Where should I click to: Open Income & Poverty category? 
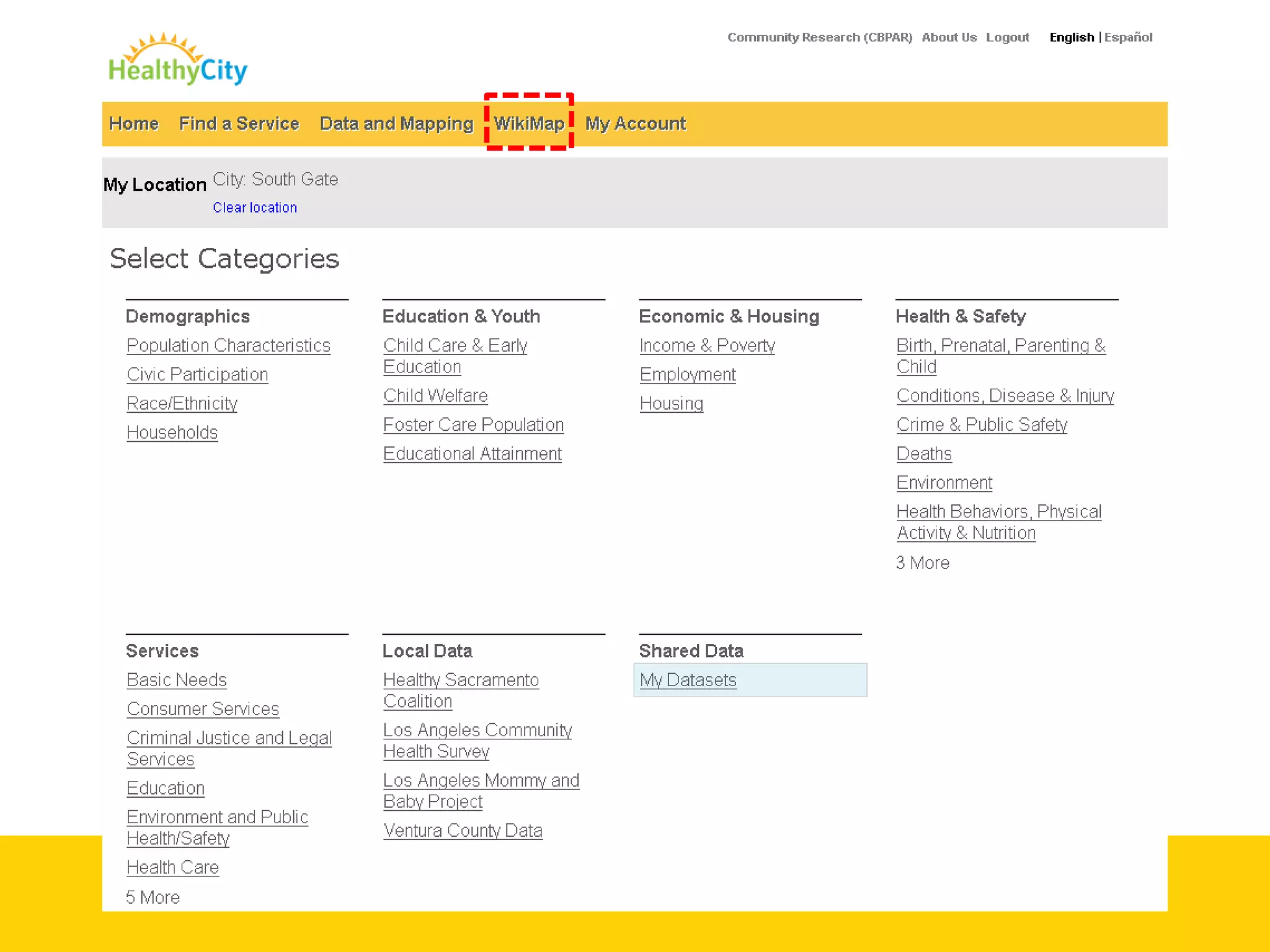click(707, 345)
